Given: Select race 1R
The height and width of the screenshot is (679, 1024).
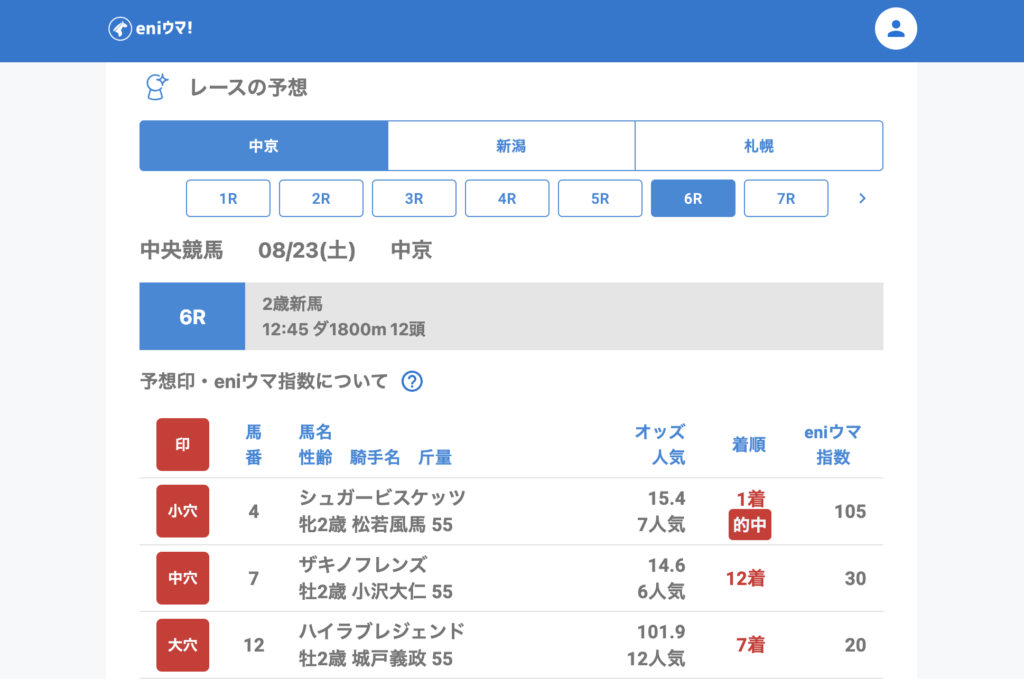Looking at the screenshot, I should (228, 198).
